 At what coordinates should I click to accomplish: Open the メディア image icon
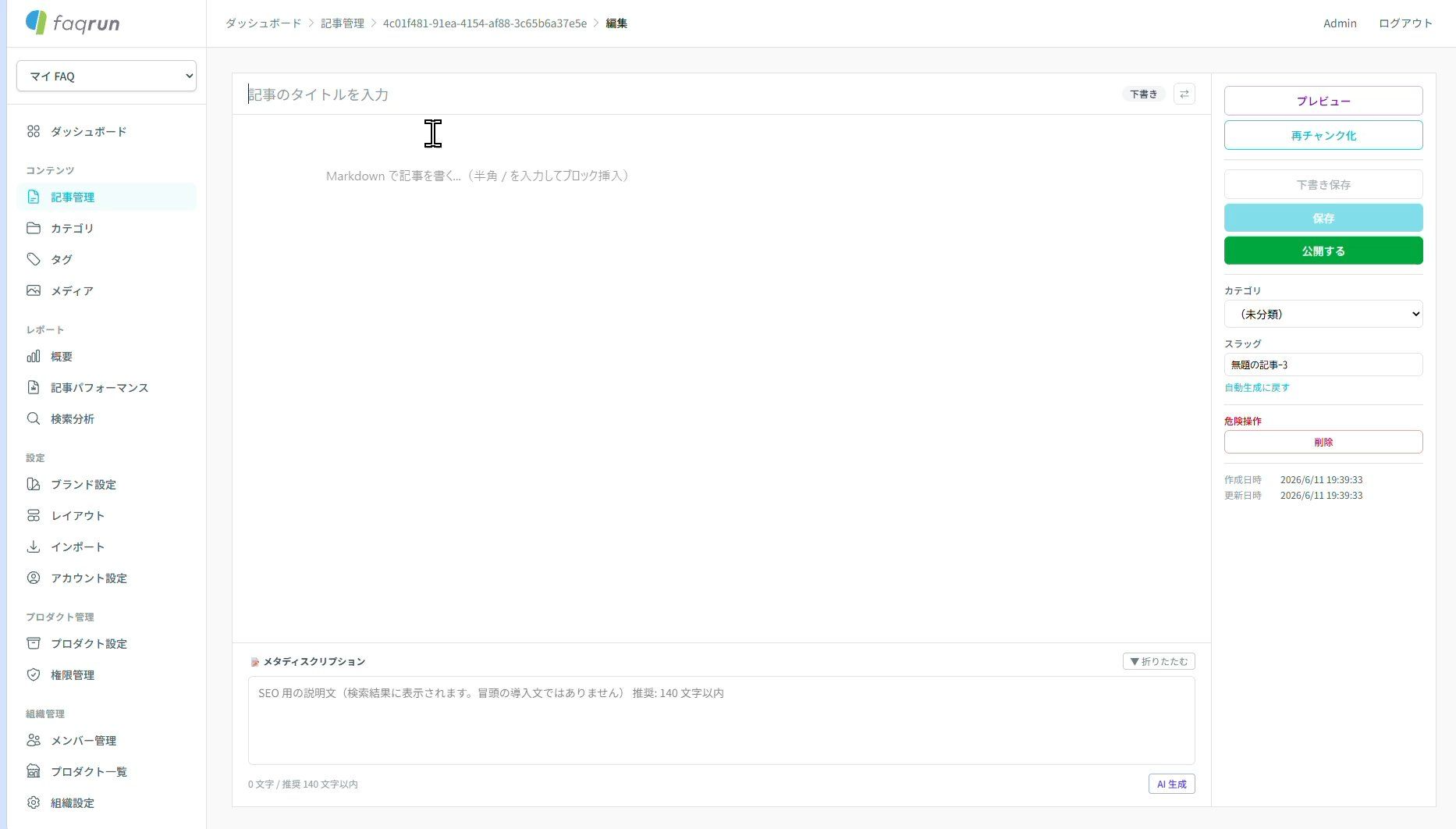coord(34,290)
